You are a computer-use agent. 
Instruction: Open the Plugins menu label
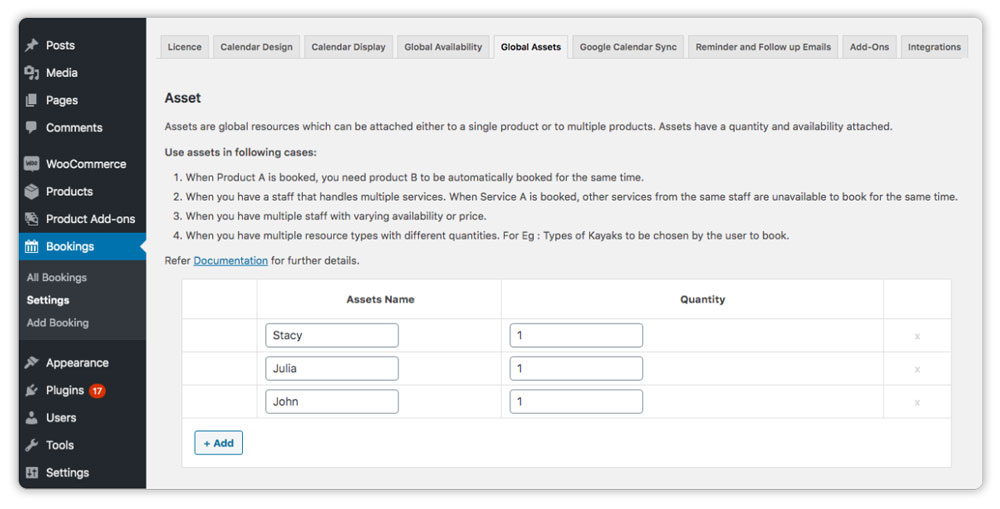click(65, 390)
